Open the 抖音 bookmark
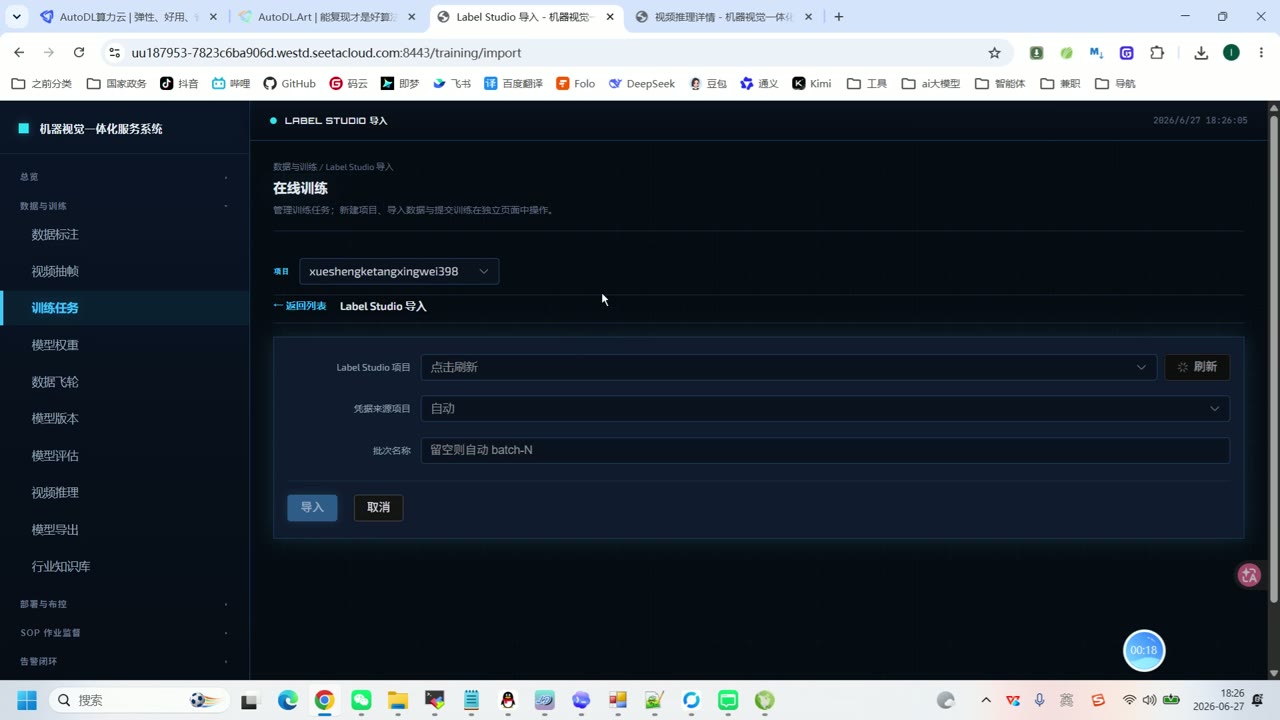Viewport: 1280px width, 720px height. 179,84
